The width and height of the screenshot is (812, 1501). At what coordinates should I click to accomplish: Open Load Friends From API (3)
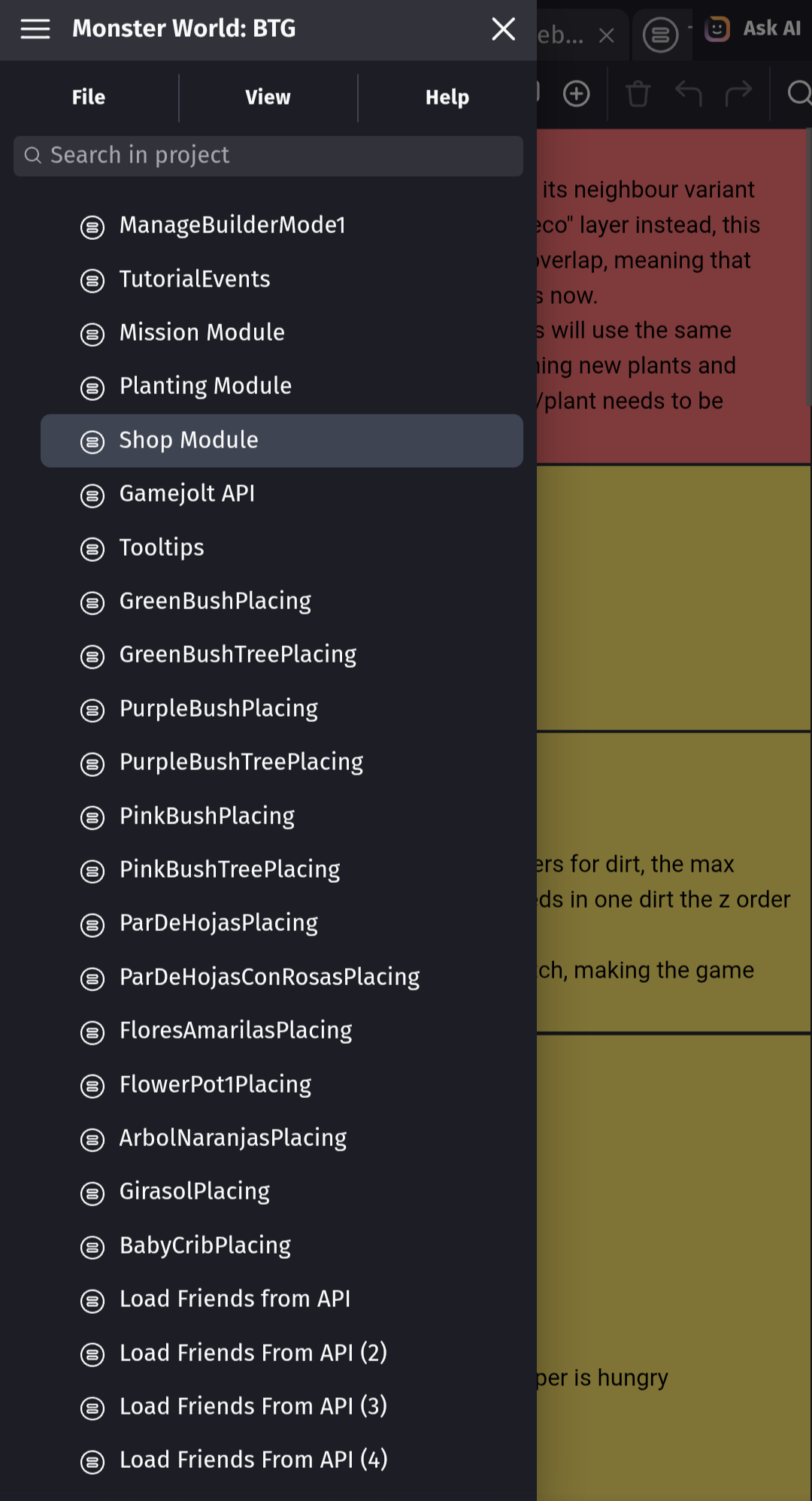coord(253,1406)
